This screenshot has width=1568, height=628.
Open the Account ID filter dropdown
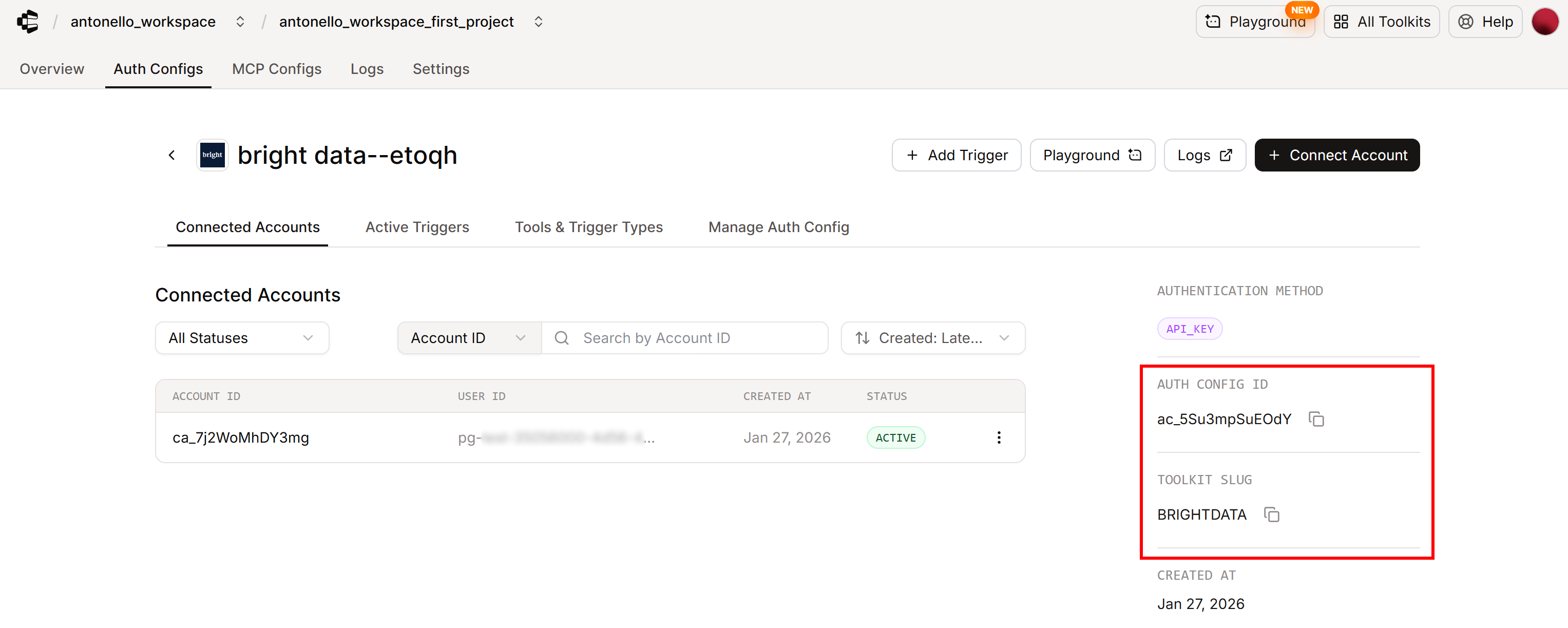pos(468,338)
